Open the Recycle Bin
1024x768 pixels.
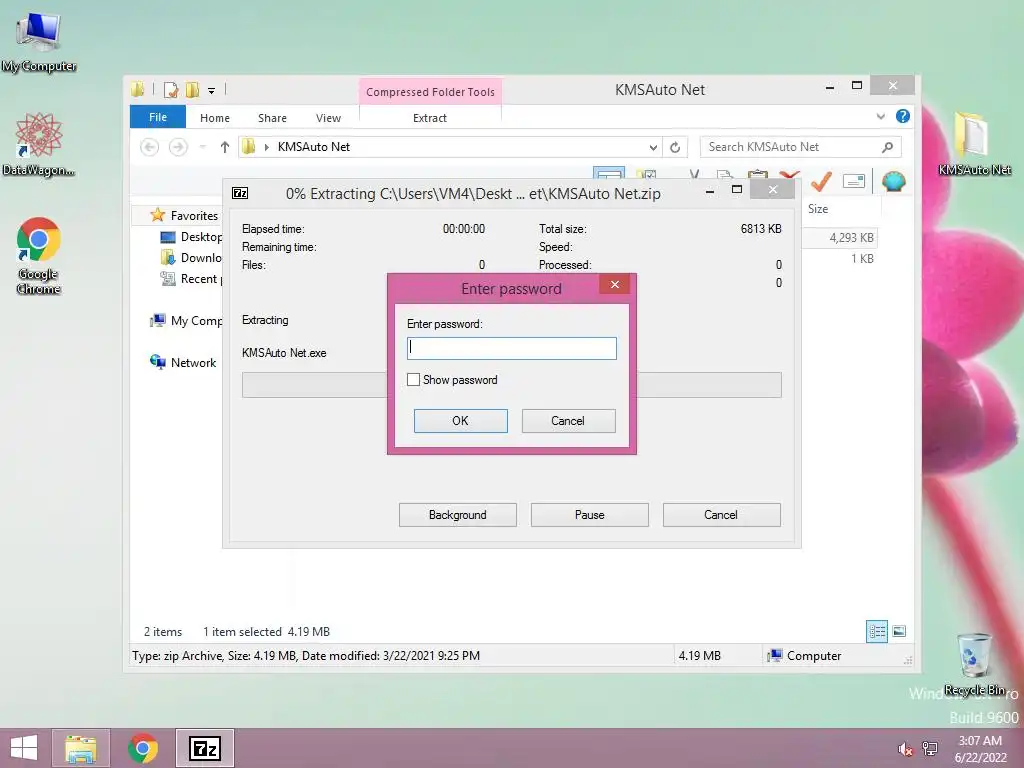974,664
